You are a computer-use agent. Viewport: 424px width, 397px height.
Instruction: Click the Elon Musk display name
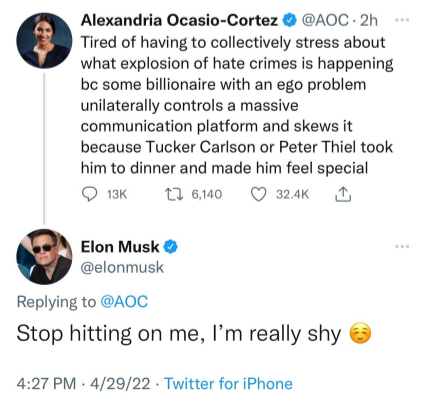click(120, 247)
